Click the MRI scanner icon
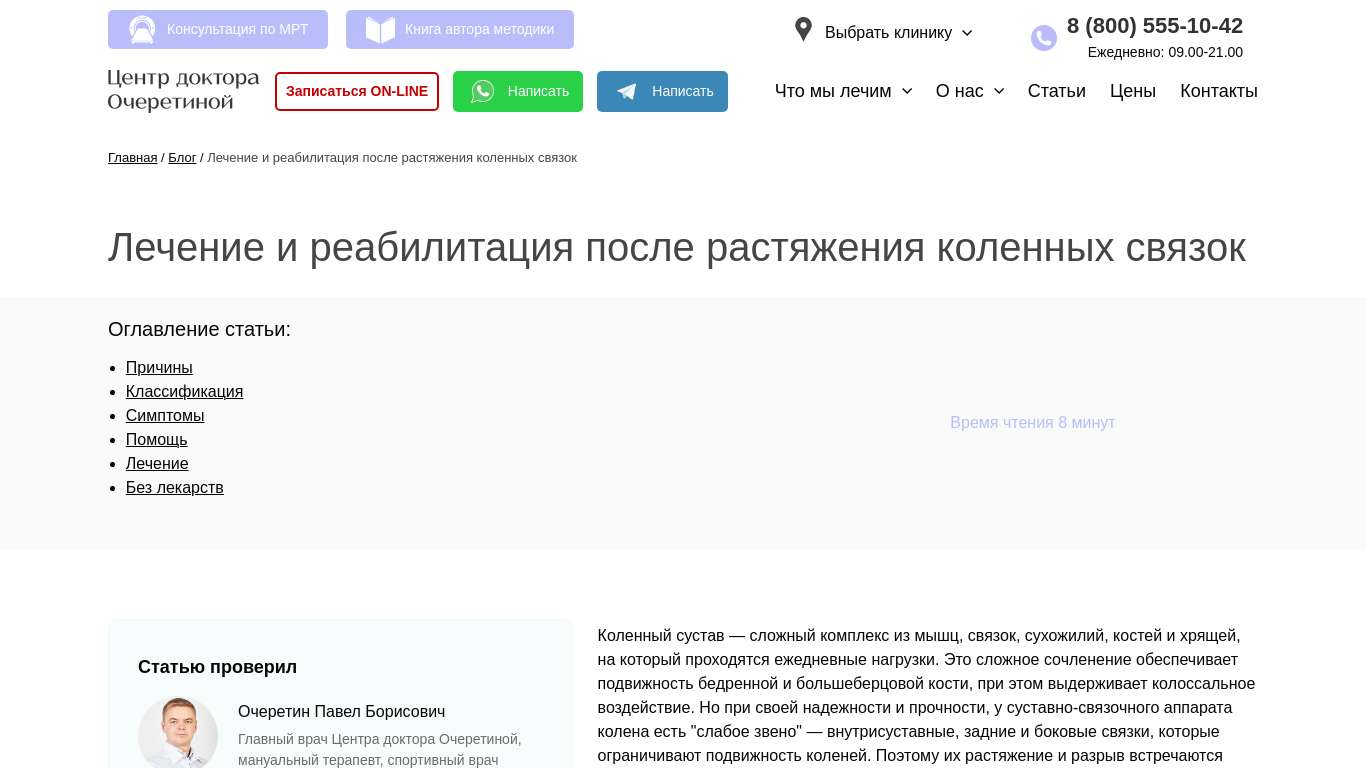The width and height of the screenshot is (1366, 768). [142, 30]
